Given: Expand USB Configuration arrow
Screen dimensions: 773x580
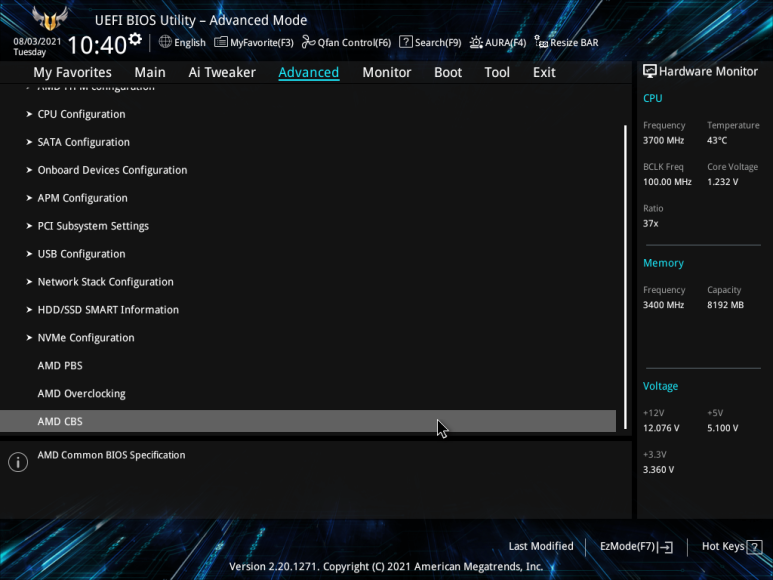Looking at the screenshot, I should pos(29,254).
